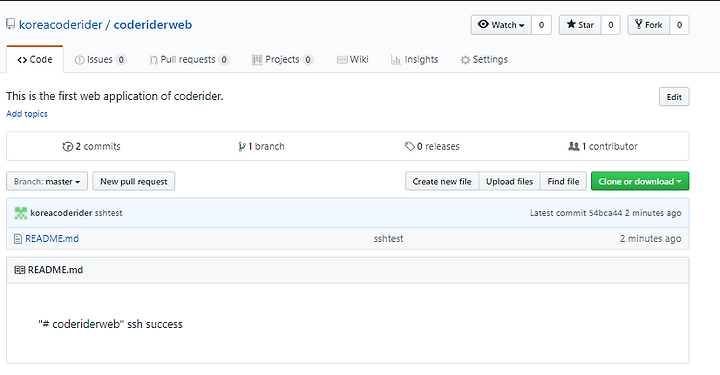Click the people icon beside contributor
Image resolution: width=720 pixels, height=375 pixels.
(x=574, y=146)
